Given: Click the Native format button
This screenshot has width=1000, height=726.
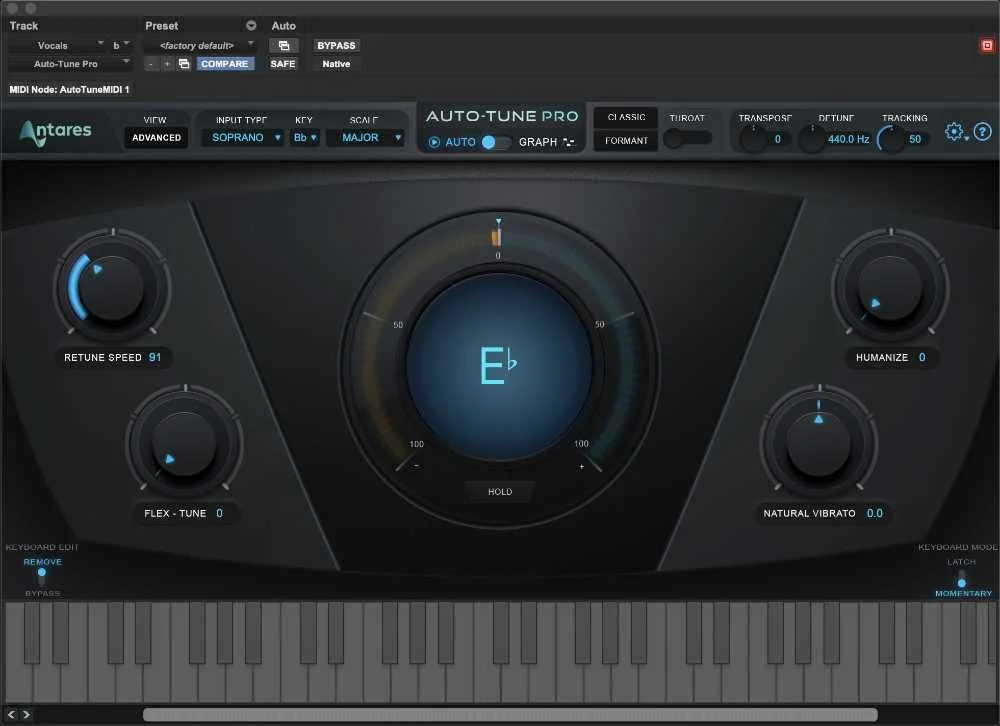Looking at the screenshot, I should click(x=336, y=64).
